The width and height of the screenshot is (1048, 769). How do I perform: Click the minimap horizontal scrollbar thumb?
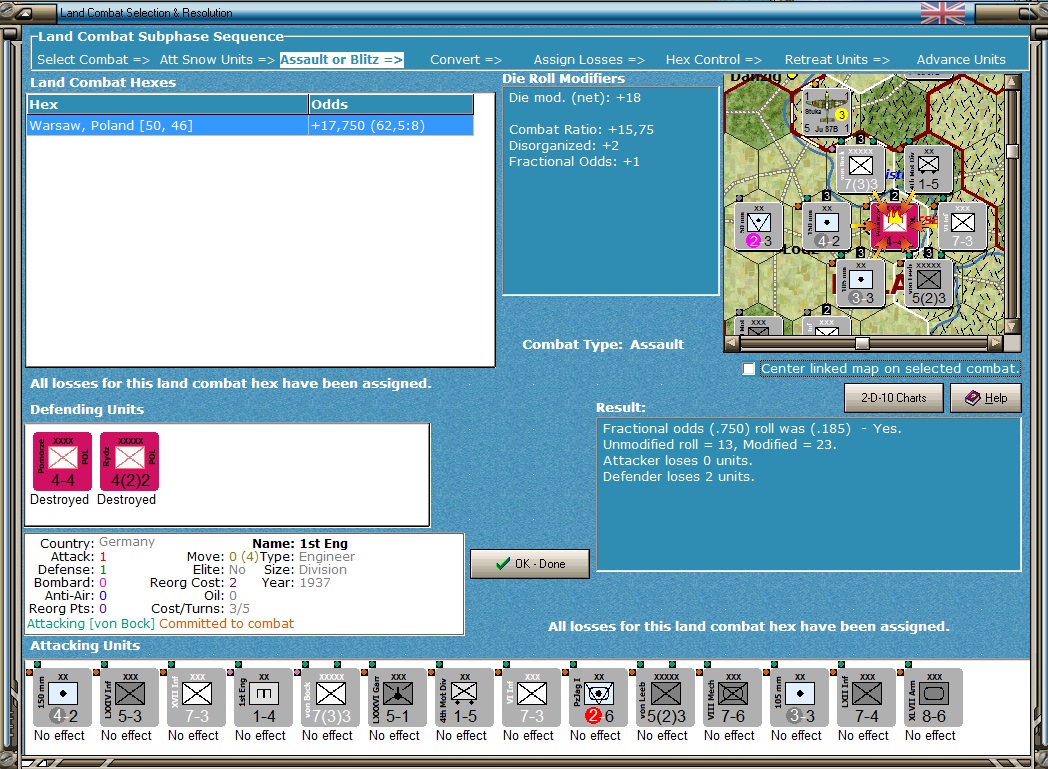coord(862,343)
